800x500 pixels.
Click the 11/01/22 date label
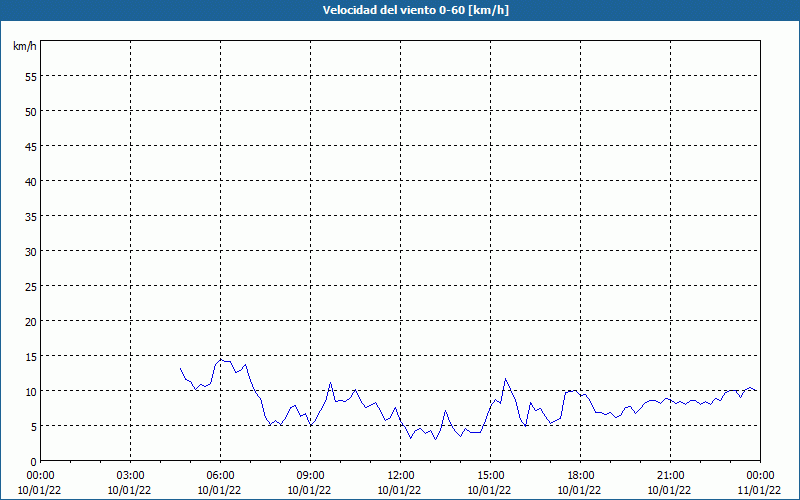(759, 490)
